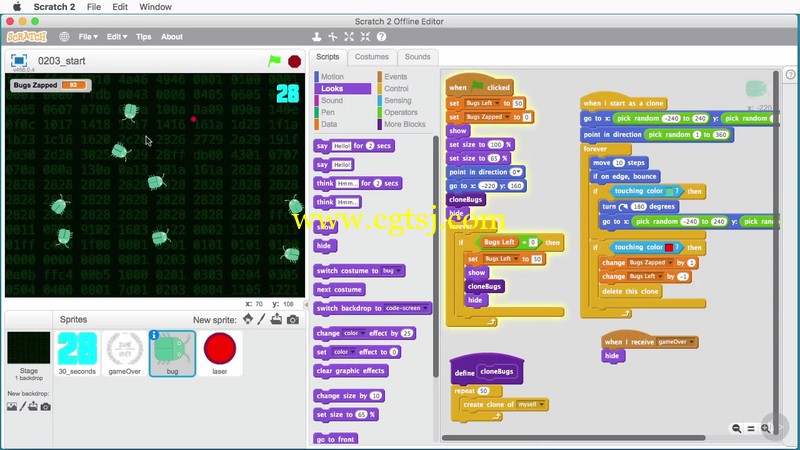Select Pen block category

click(x=328, y=112)
